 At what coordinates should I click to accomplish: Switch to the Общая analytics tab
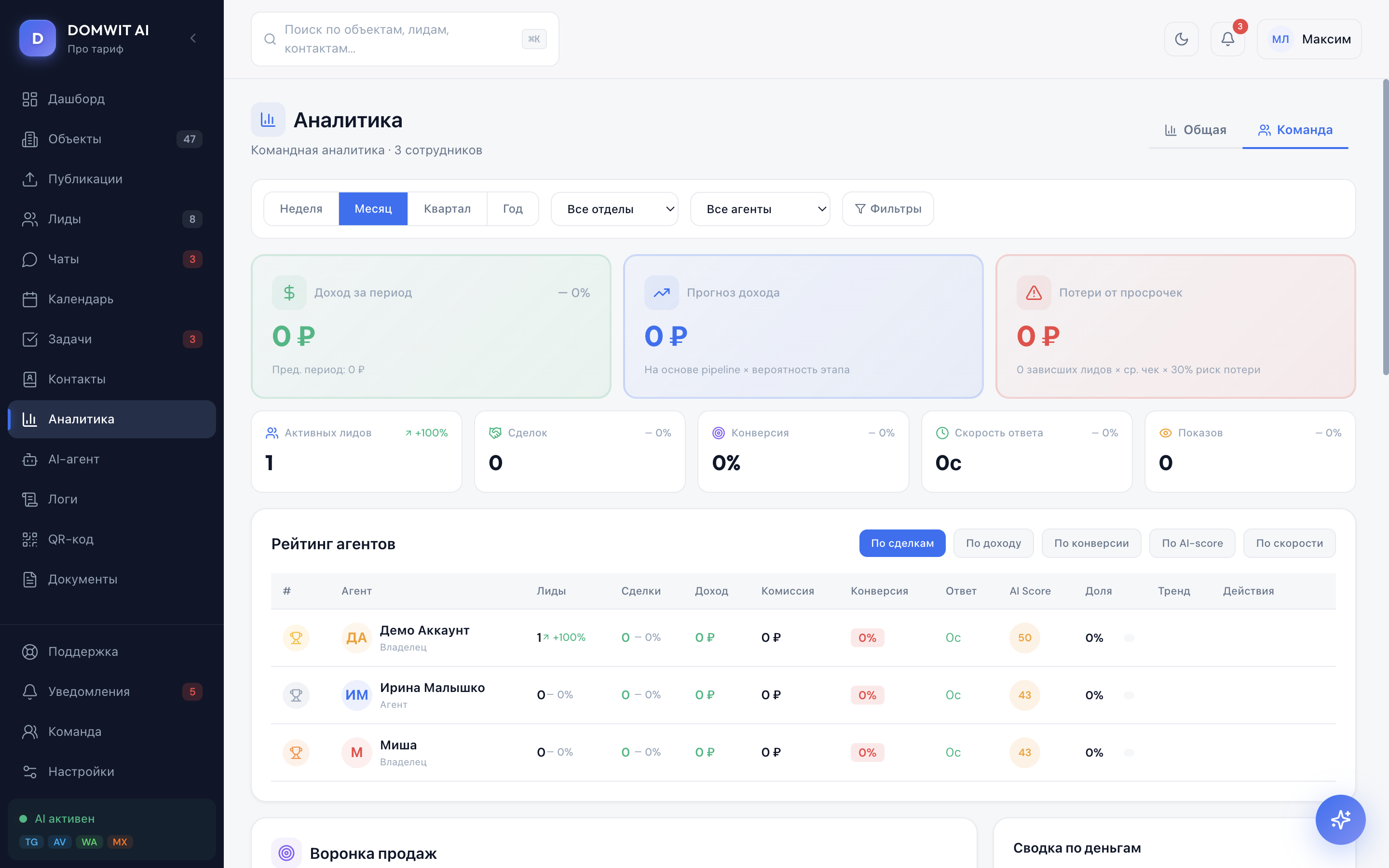pyautogui.click(x=1196, y=130)
